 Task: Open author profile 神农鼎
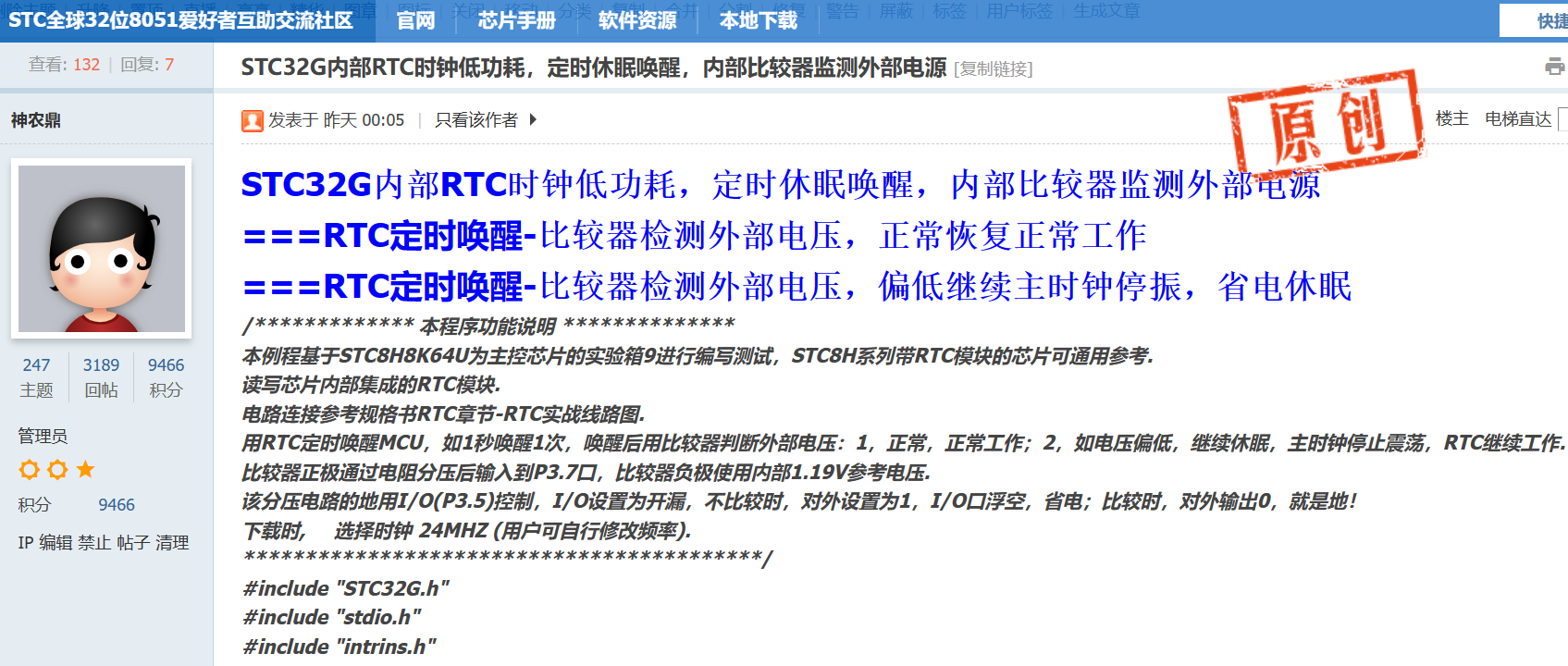coord(36,120)
